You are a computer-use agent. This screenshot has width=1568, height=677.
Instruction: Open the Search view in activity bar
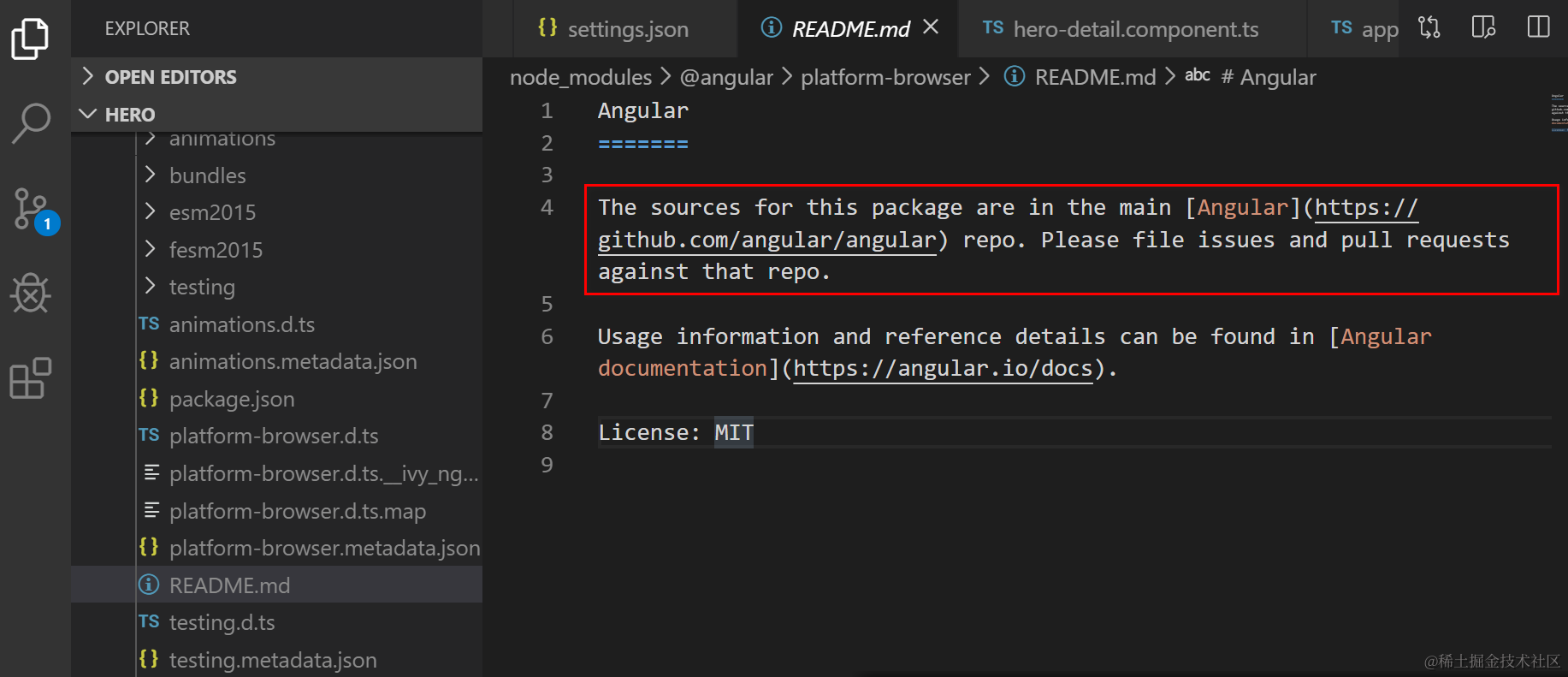(x=31, y=123)
